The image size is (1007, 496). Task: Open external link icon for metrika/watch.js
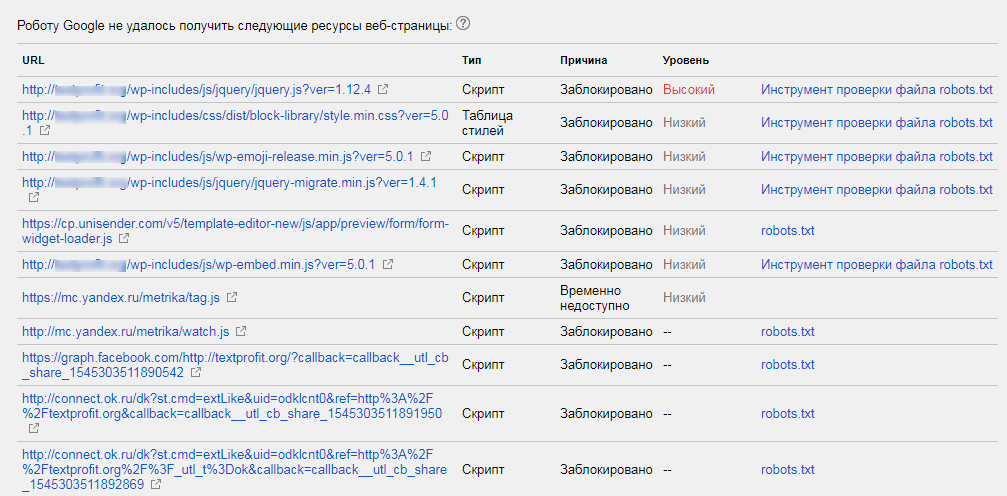pyautogui.click(x=241, y=332)
